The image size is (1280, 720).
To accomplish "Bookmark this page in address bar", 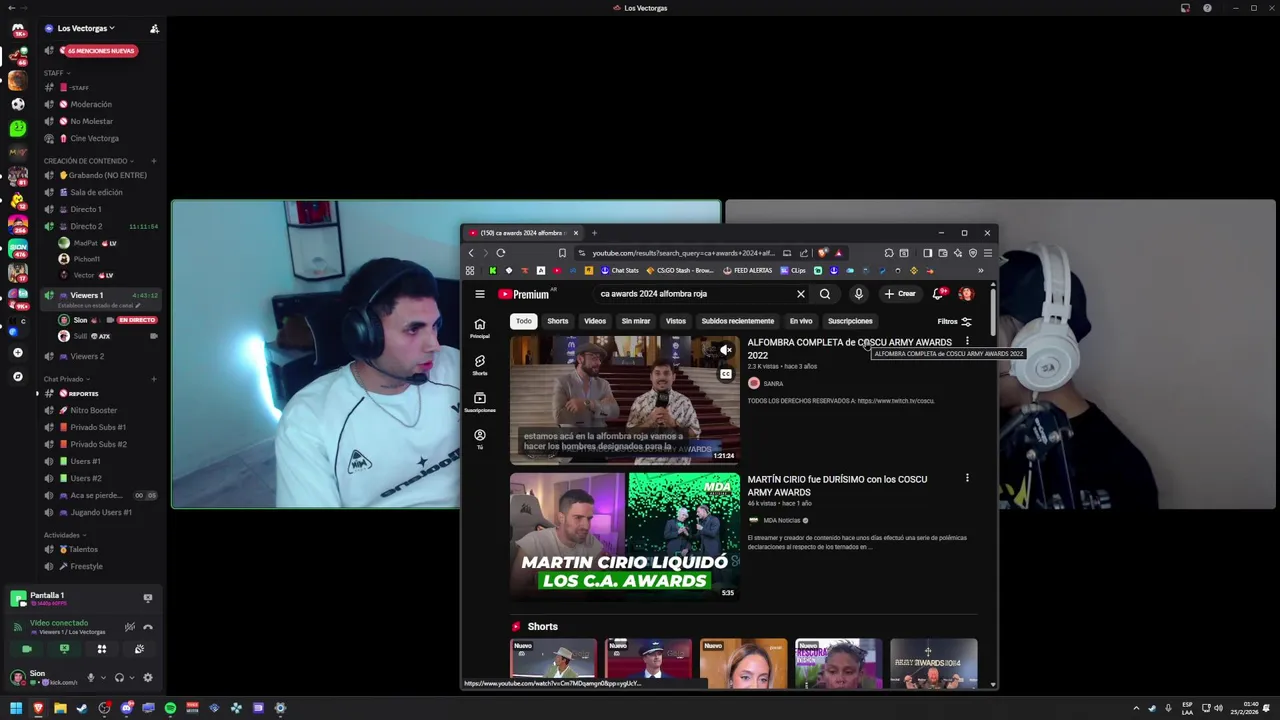I will 562,253.
